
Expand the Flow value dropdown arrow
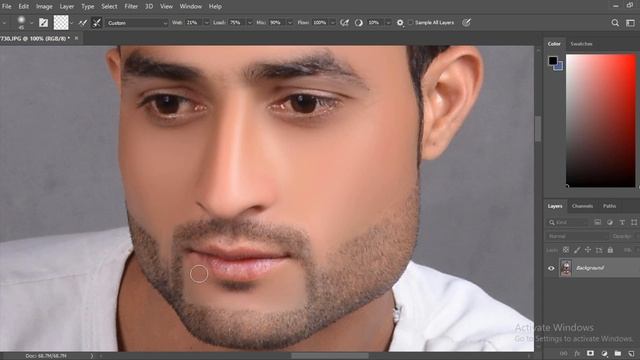pos(333,23)
